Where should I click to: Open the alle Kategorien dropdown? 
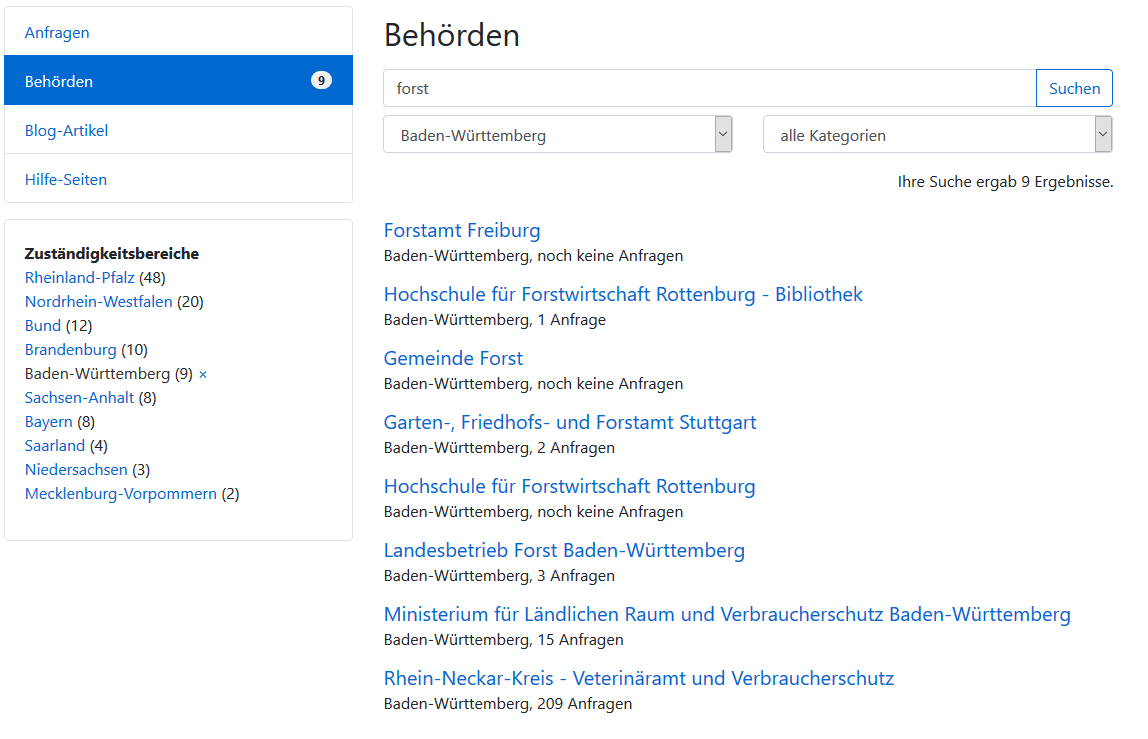coord(937,135)
